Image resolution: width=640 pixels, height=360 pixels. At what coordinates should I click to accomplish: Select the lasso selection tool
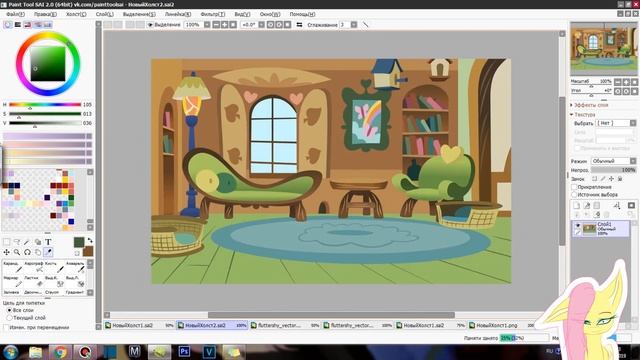(x=17, y=242)
